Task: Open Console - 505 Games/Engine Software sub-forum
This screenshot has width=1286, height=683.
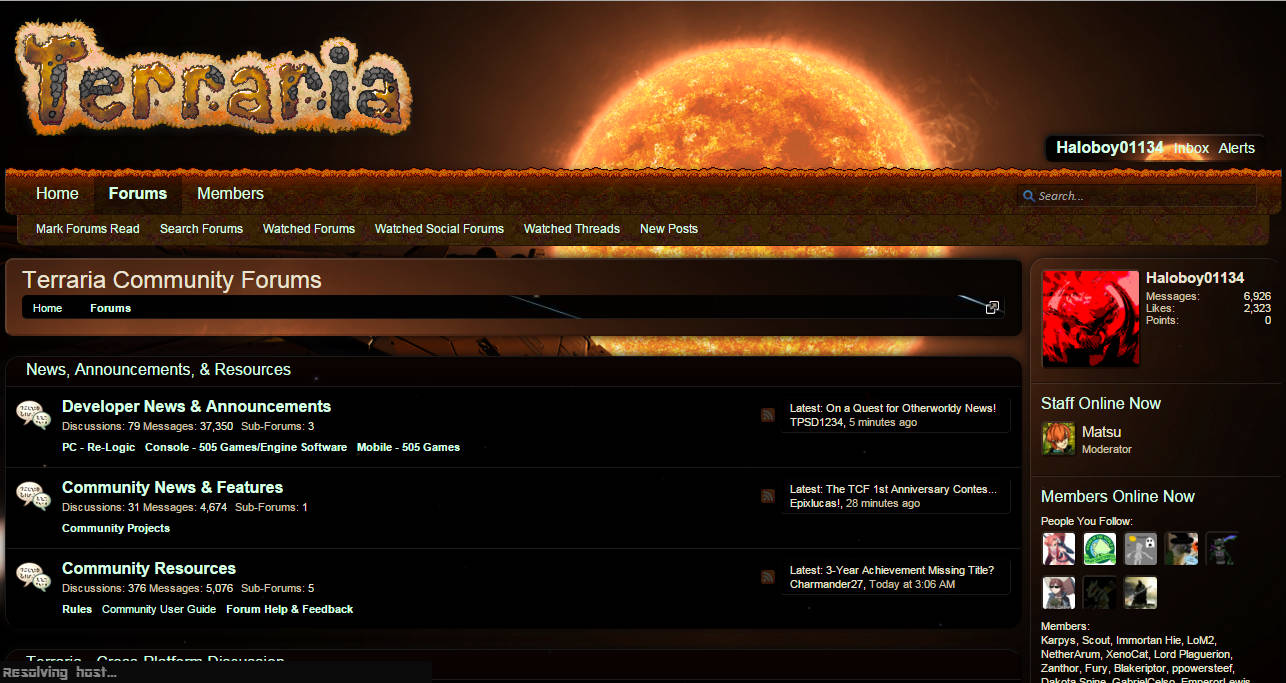Action: click(x=246, y=448)
